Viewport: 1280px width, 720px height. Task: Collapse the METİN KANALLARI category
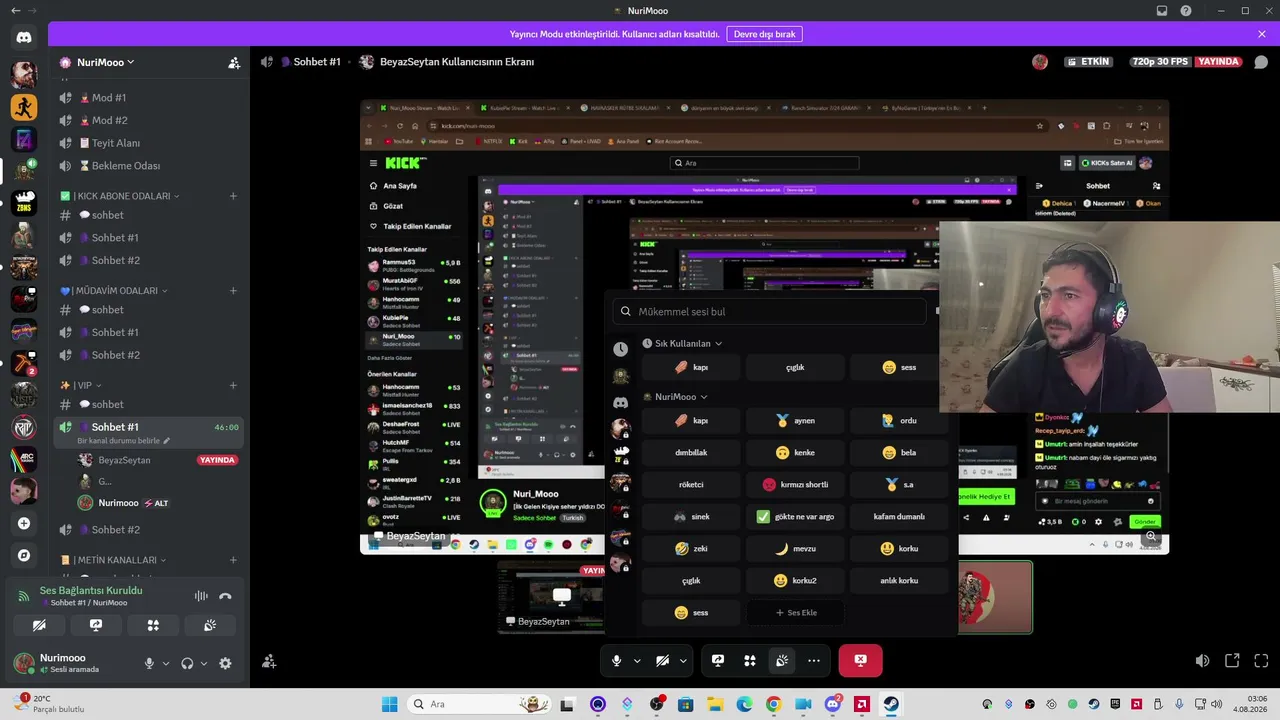(x=112, y=560)
